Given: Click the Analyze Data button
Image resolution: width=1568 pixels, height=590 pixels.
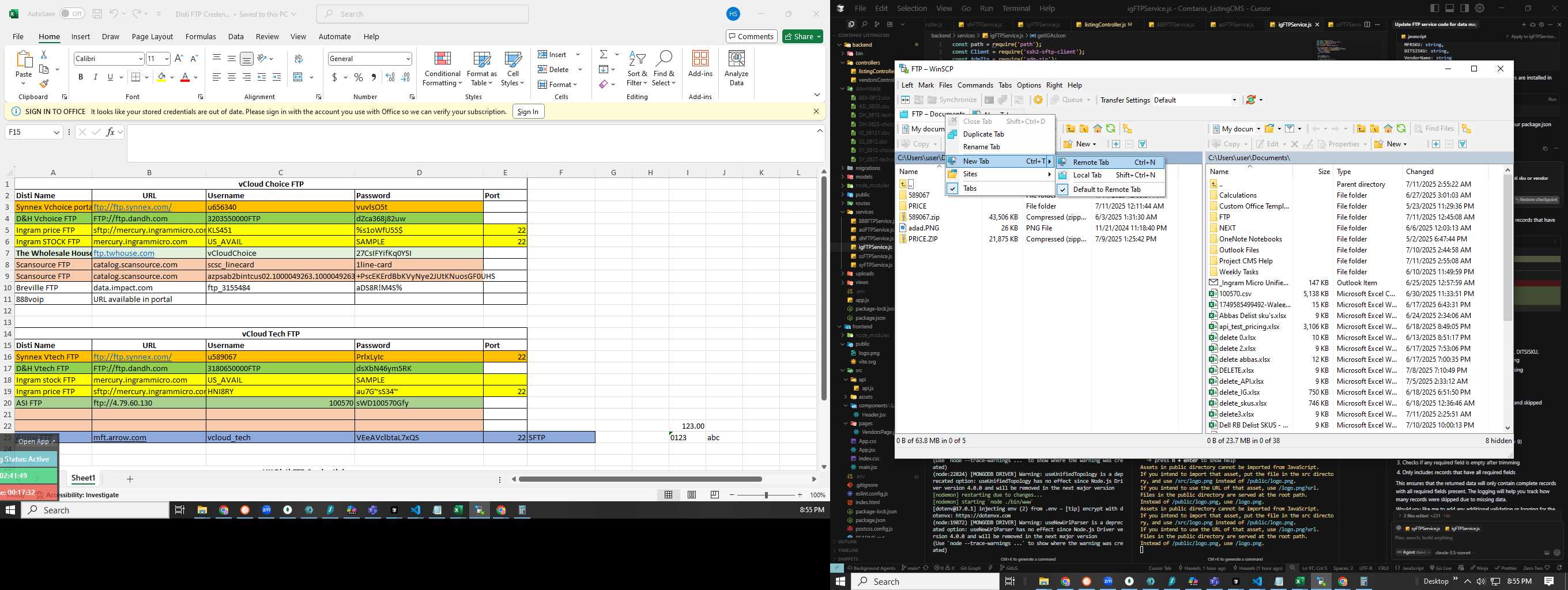Looking at the screenshot, I should [737, 68].
